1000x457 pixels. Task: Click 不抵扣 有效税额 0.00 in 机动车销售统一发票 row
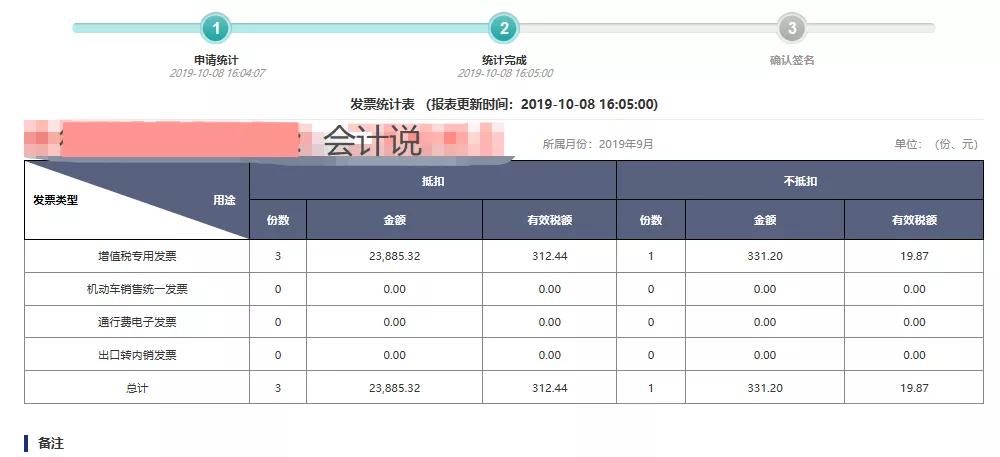click(x=915, y=289)
